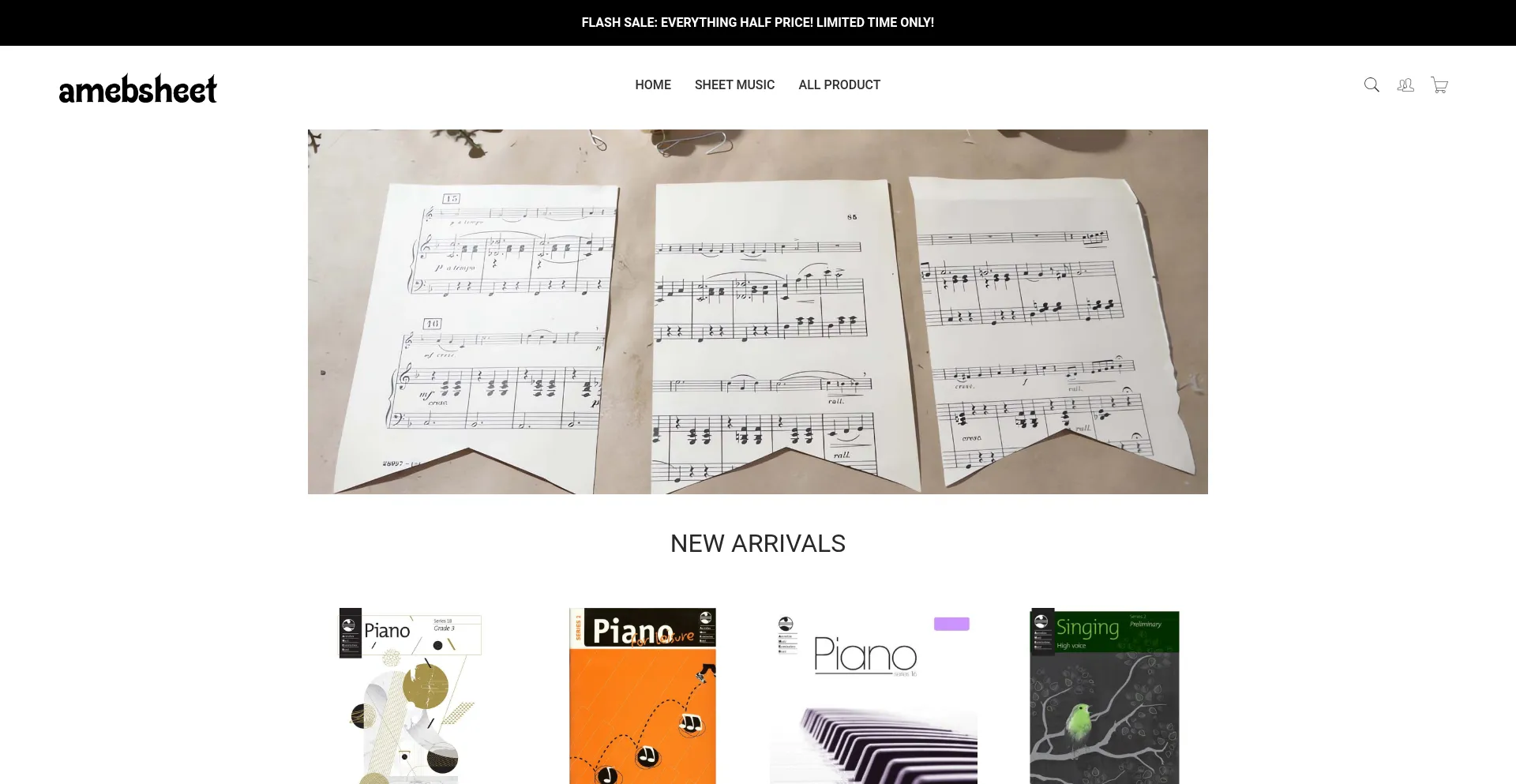Screen dimensions: 1516x784
Task: Click the amebsheet logo
Action: (138, 90)
